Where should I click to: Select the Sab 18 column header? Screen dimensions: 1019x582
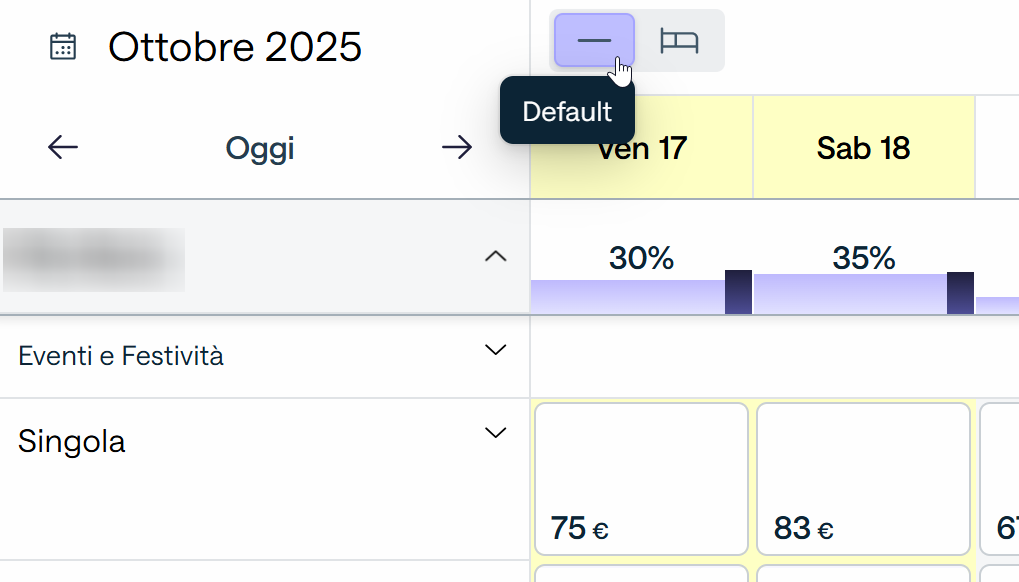point(864,147)
